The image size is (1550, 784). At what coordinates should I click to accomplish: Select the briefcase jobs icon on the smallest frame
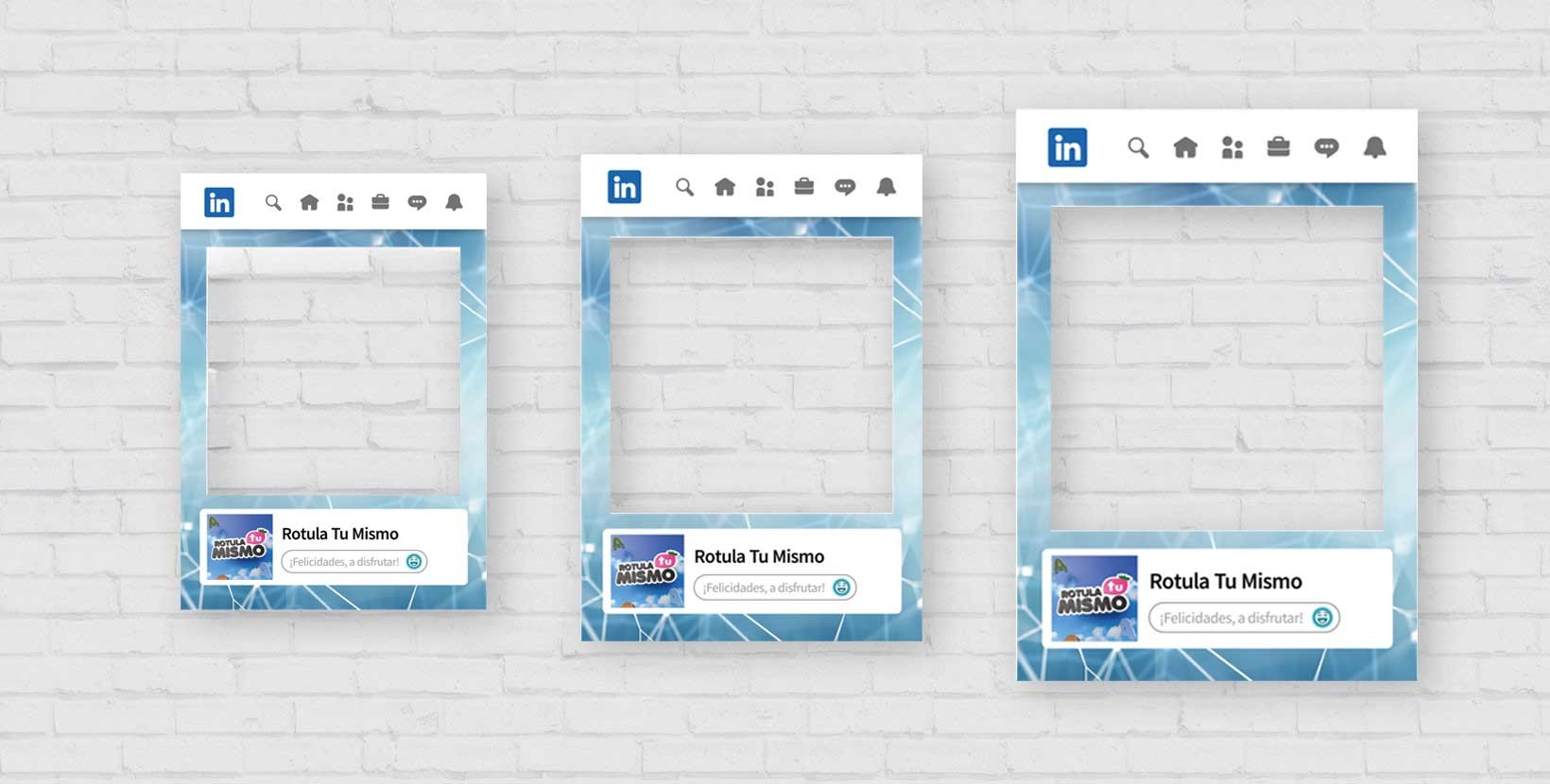point(381,202)
